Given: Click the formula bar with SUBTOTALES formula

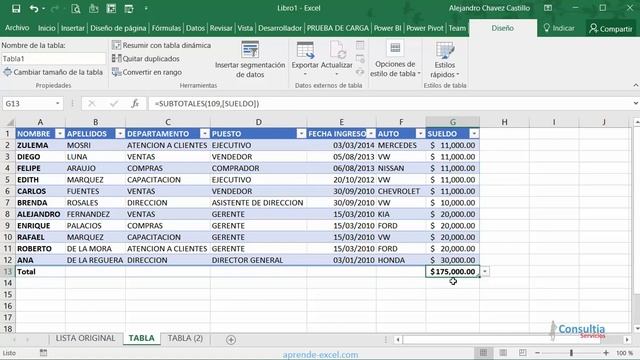Looking at the screenshot, I should click(390, 104).
